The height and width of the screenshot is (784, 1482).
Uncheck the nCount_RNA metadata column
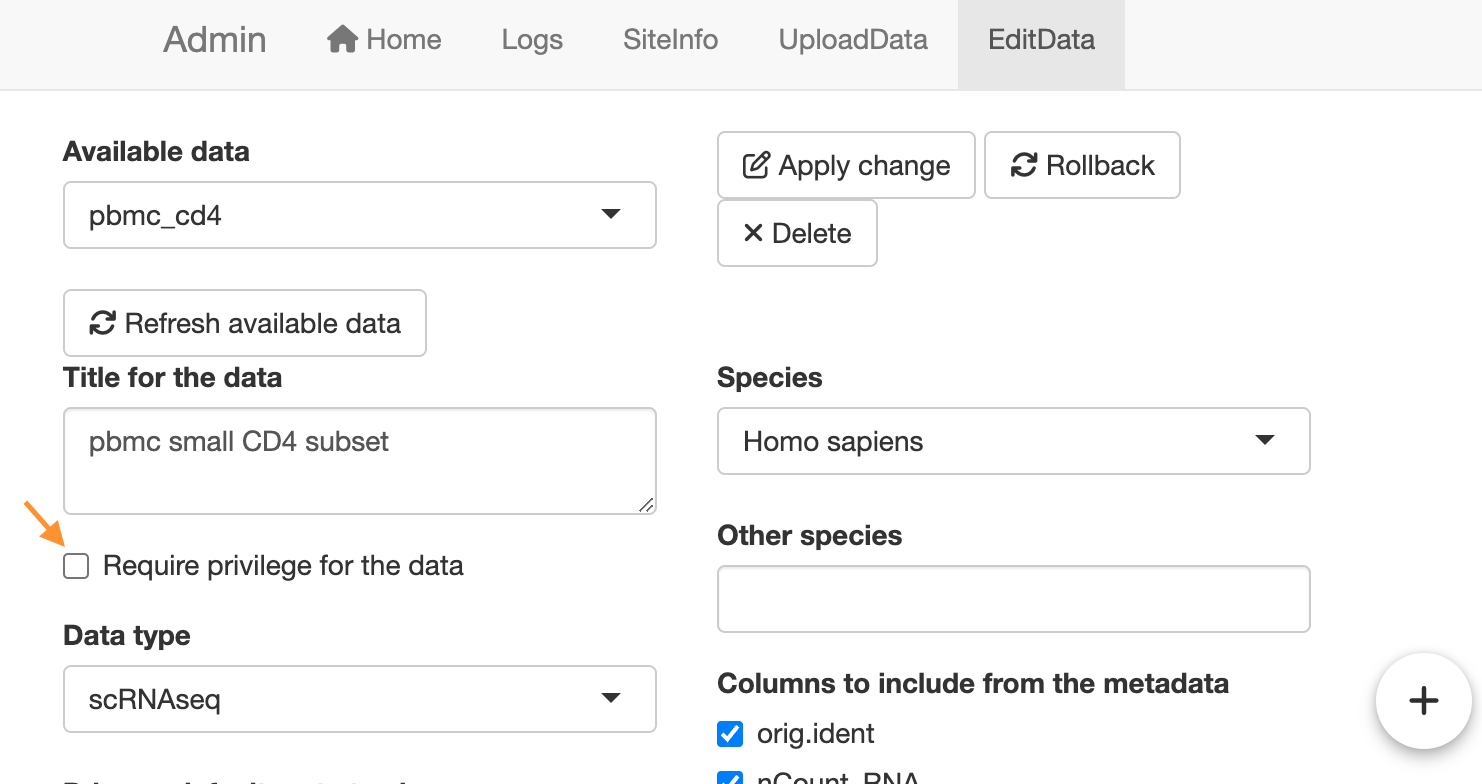pos(730,779)
